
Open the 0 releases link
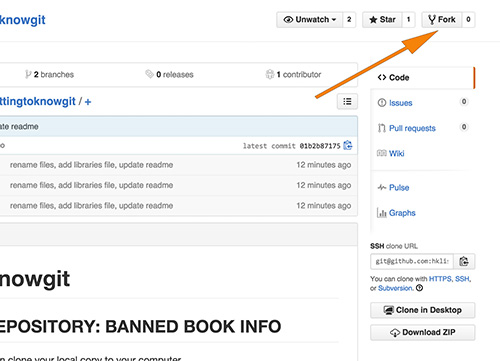point(169,74)
